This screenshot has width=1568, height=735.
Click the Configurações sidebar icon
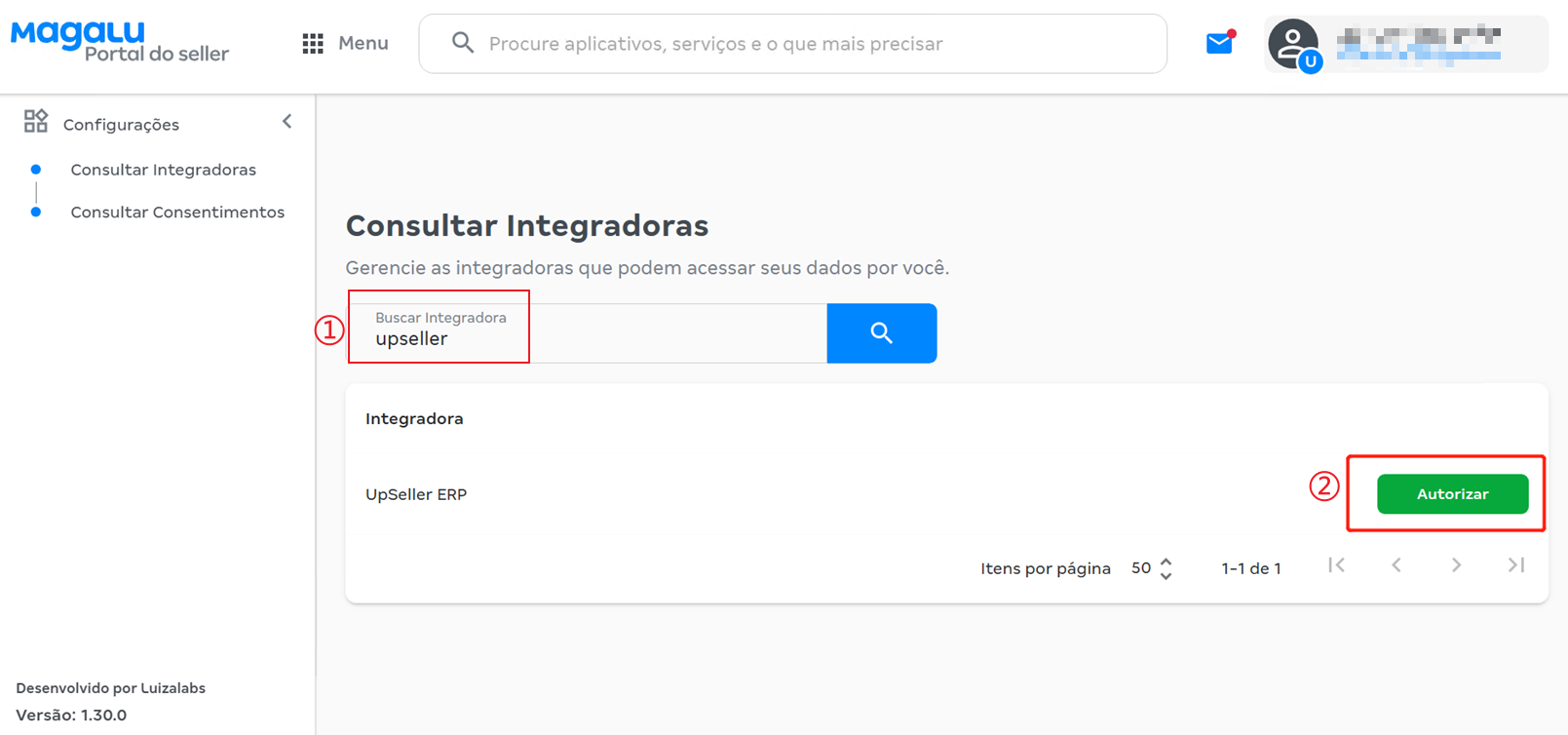(36, 121)
